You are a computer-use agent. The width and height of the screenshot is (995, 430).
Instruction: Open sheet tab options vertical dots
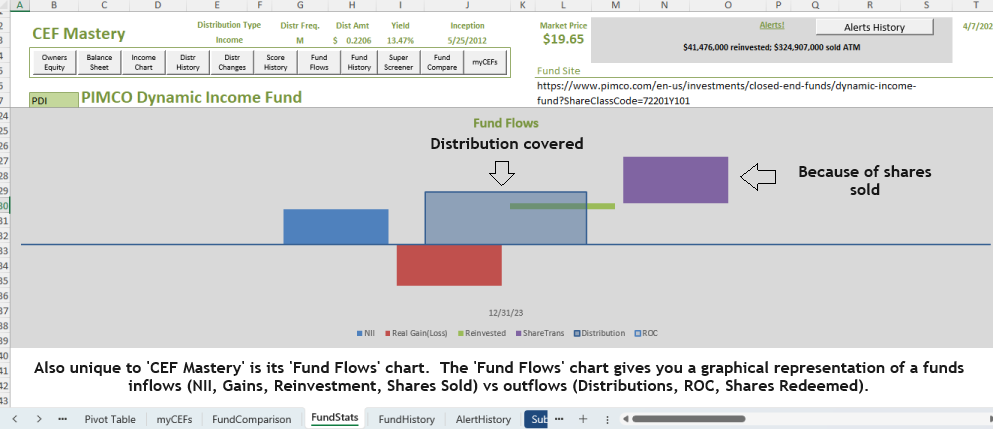click(607, 419)
